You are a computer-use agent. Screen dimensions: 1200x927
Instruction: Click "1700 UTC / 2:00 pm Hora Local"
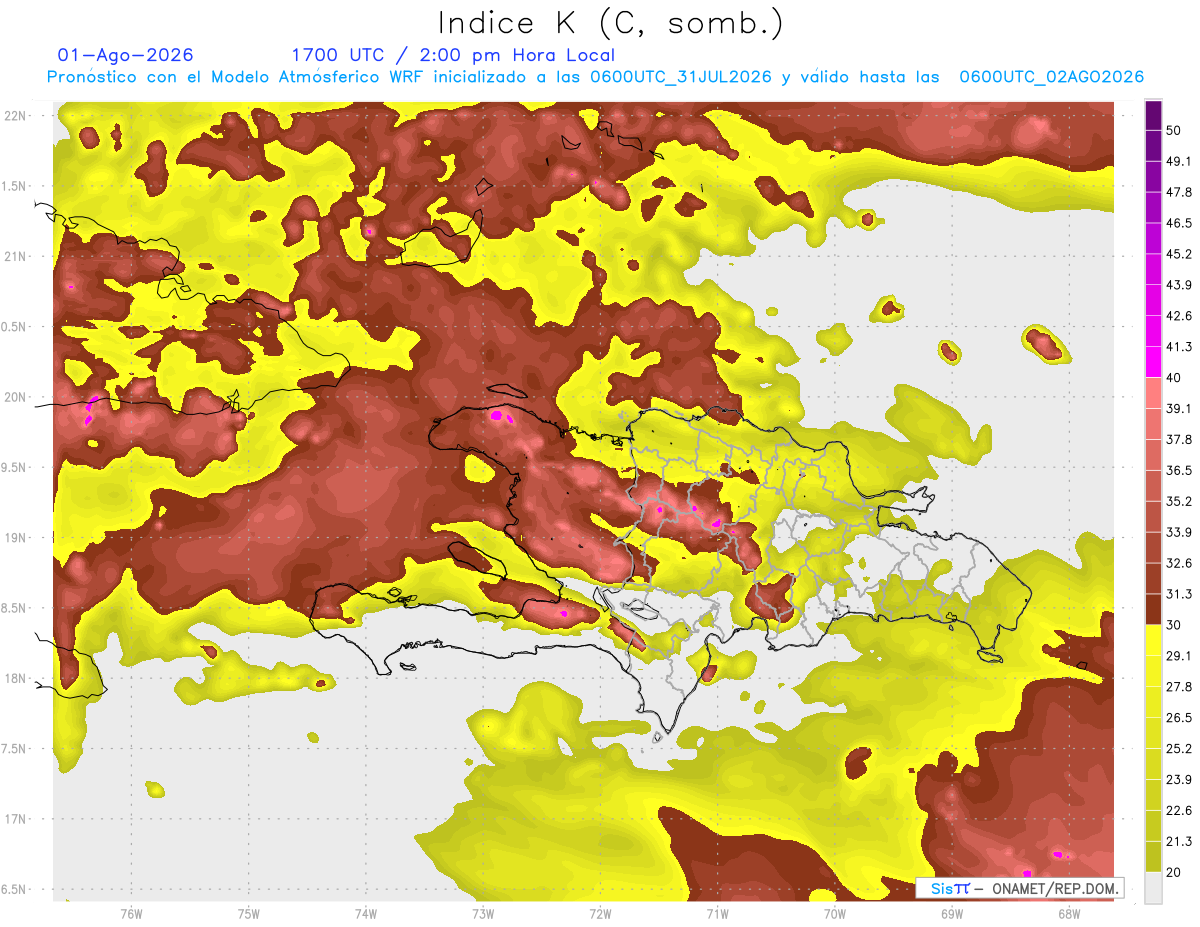453,55
